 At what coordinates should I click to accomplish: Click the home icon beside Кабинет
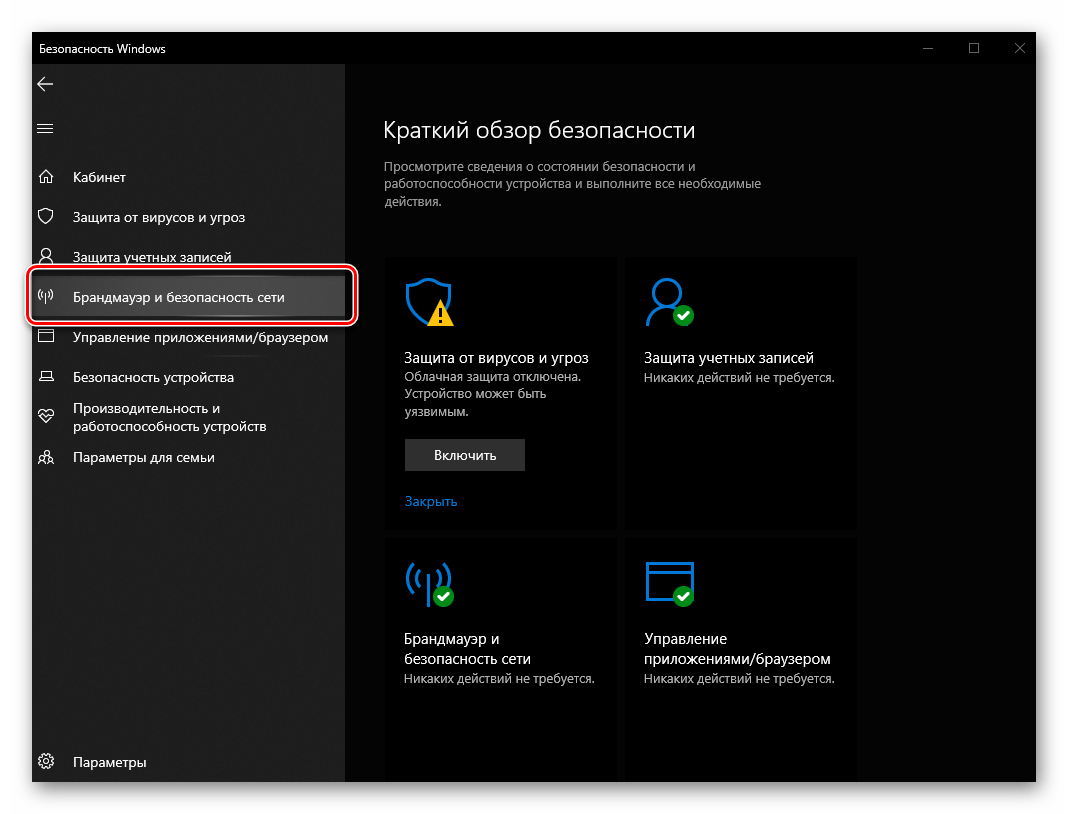(x=46, y=176)
